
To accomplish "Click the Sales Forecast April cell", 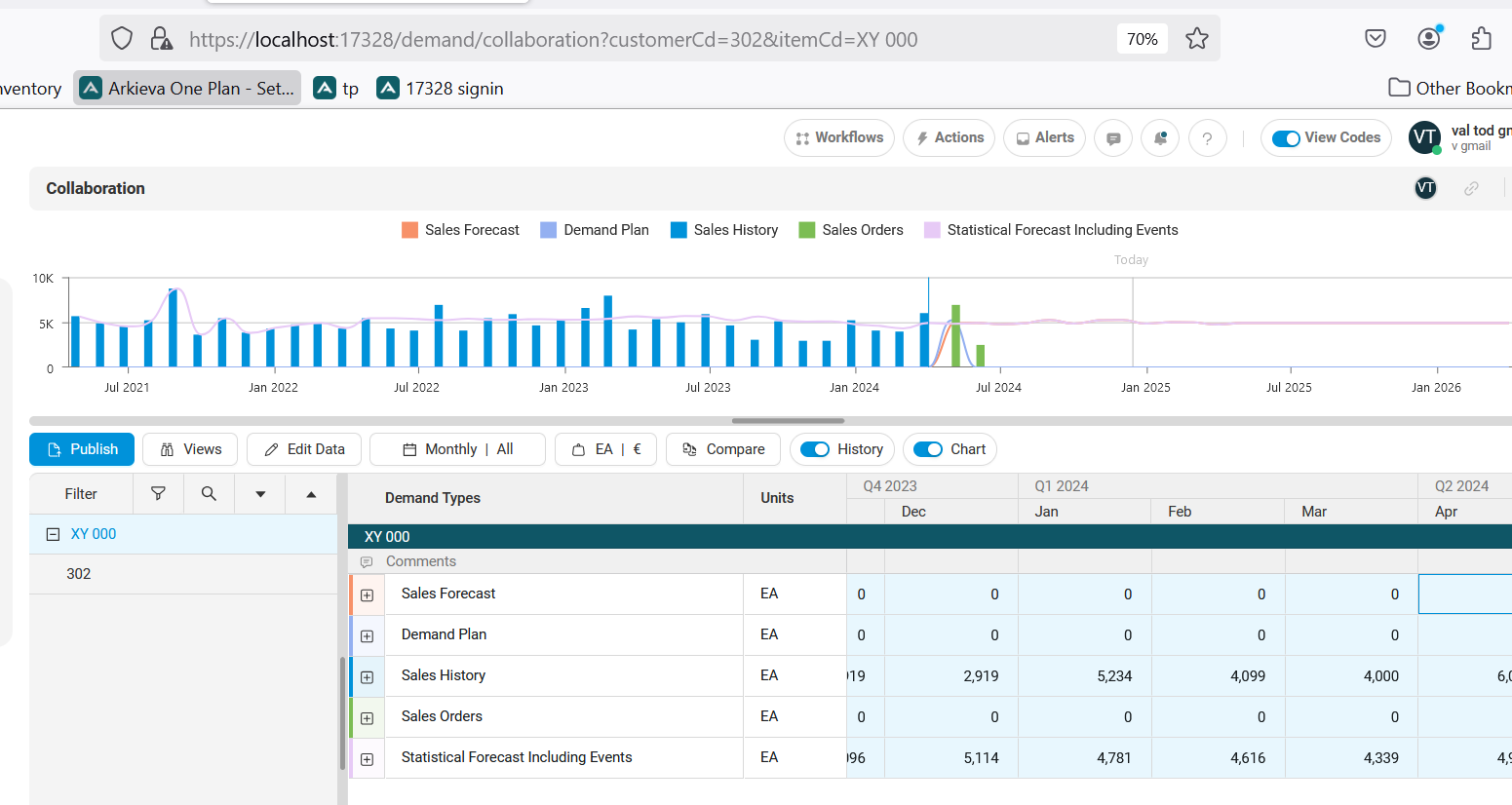I will point(1464,594).
